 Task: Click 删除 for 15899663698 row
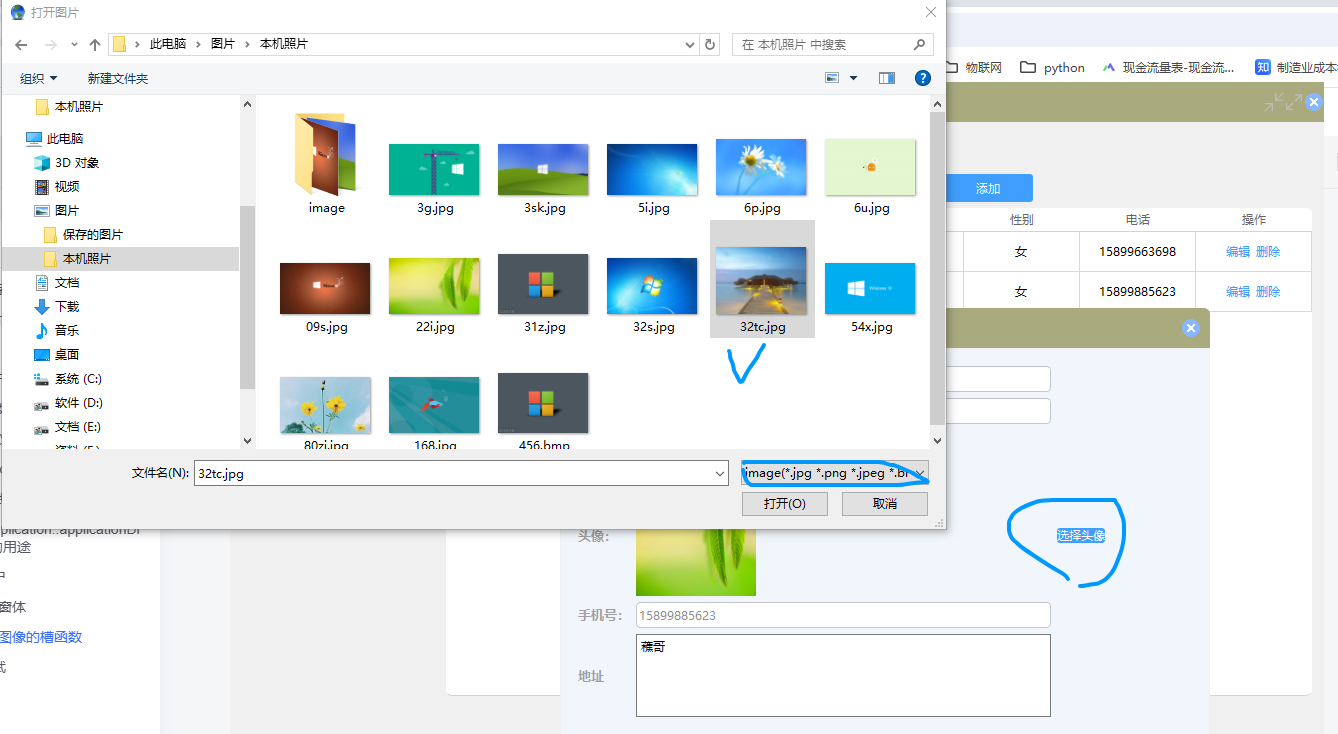pyautogui.click(x=1268, y=251)
